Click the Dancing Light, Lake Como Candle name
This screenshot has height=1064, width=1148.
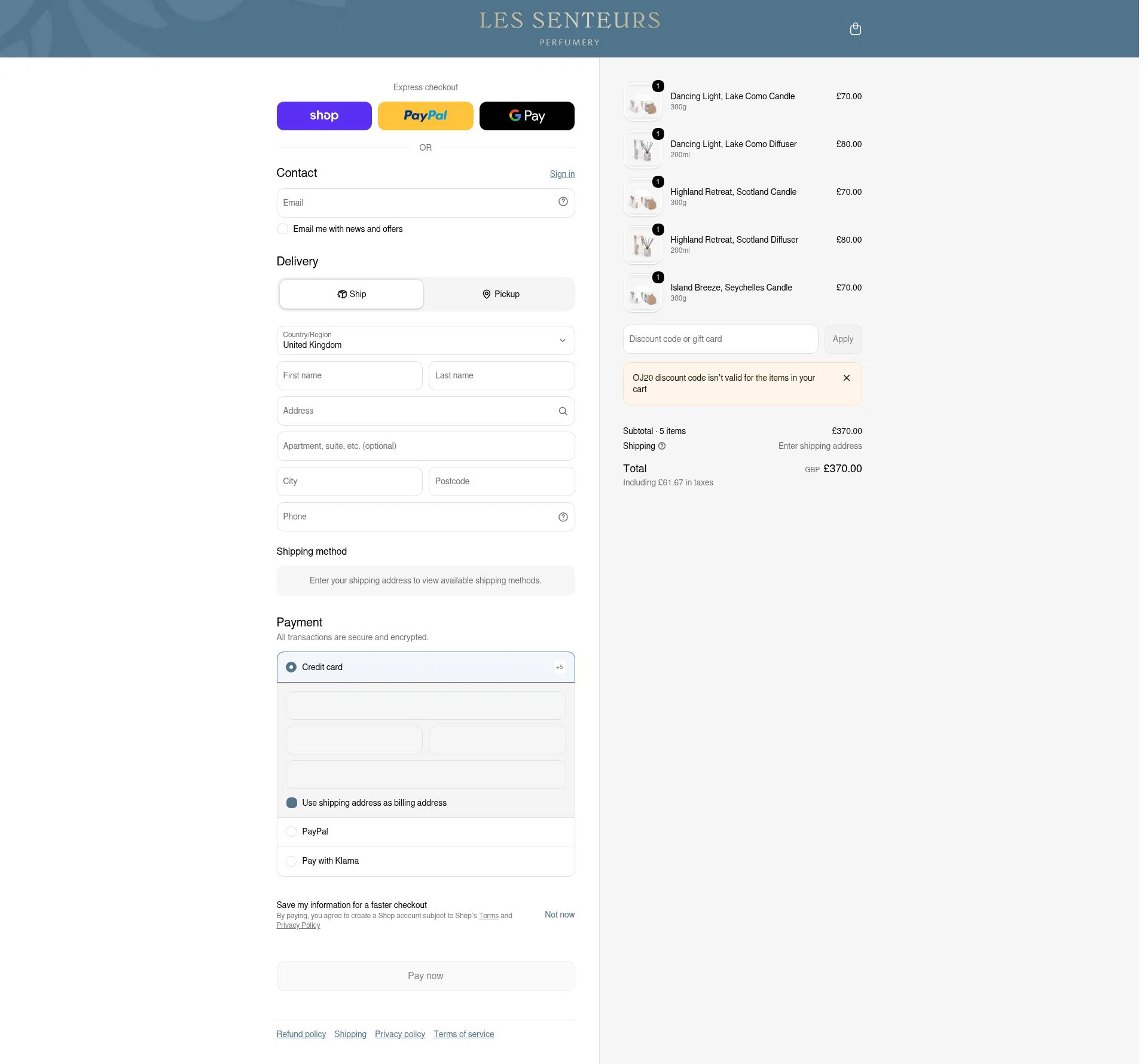pyautogui.click(x=732, y=96)
